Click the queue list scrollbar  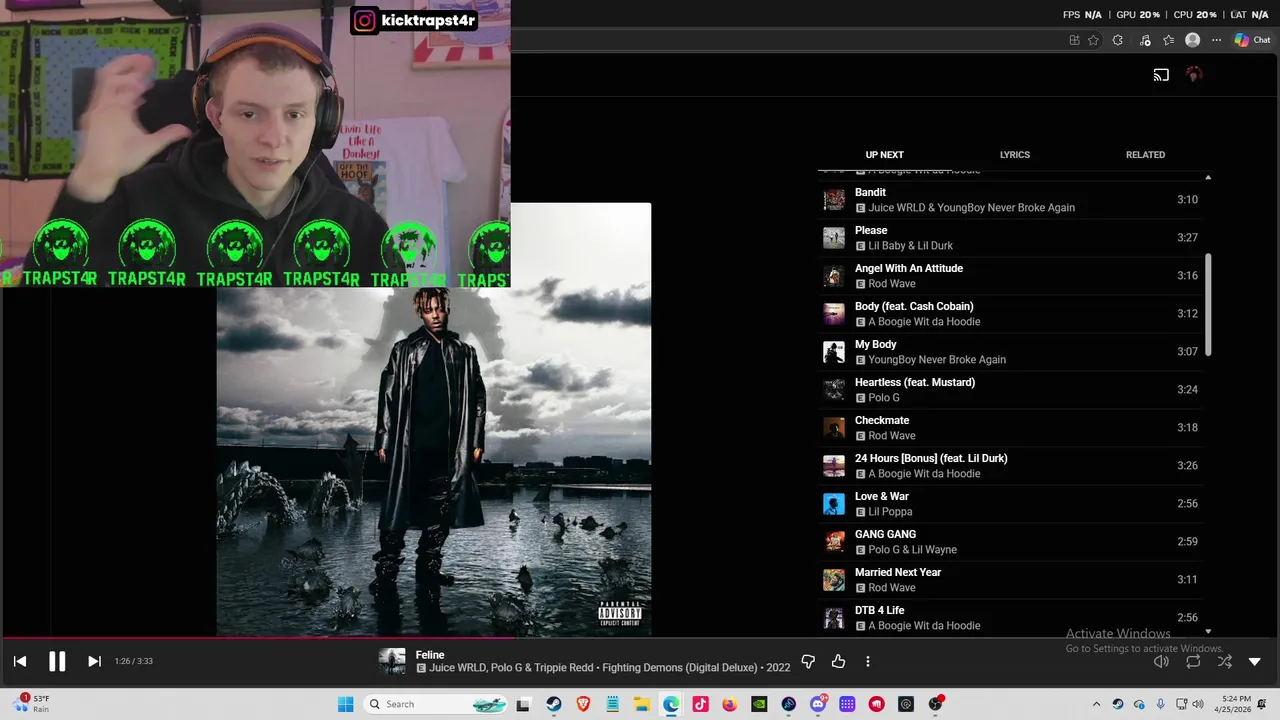1208,305
